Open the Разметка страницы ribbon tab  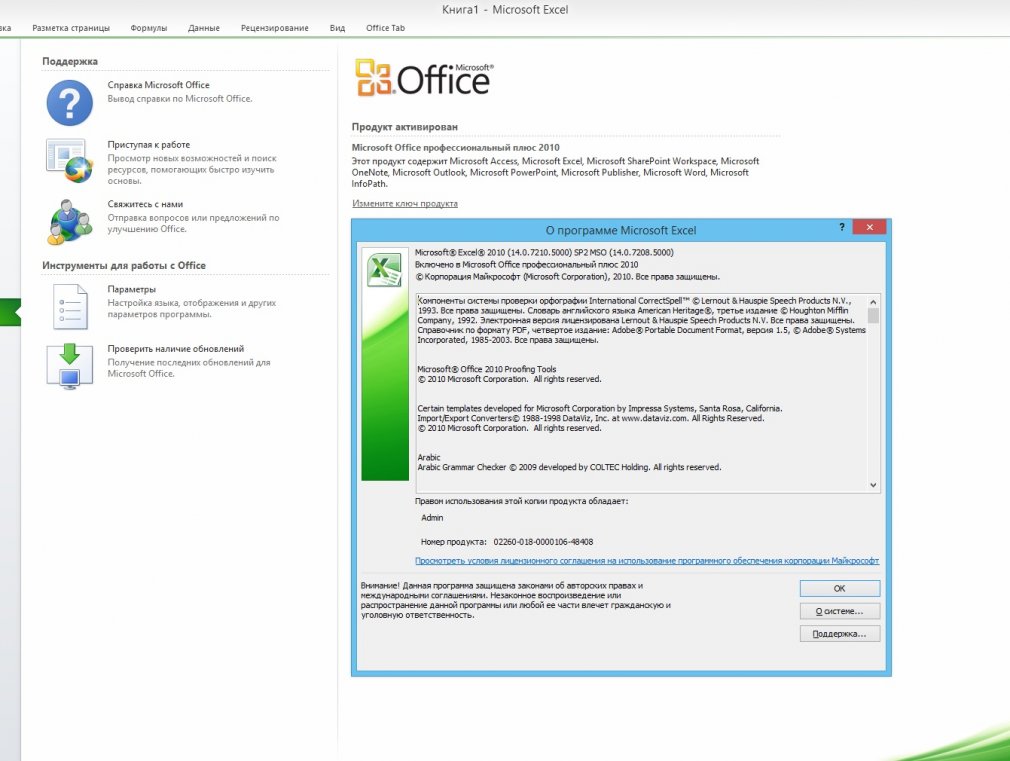point(71,28)
